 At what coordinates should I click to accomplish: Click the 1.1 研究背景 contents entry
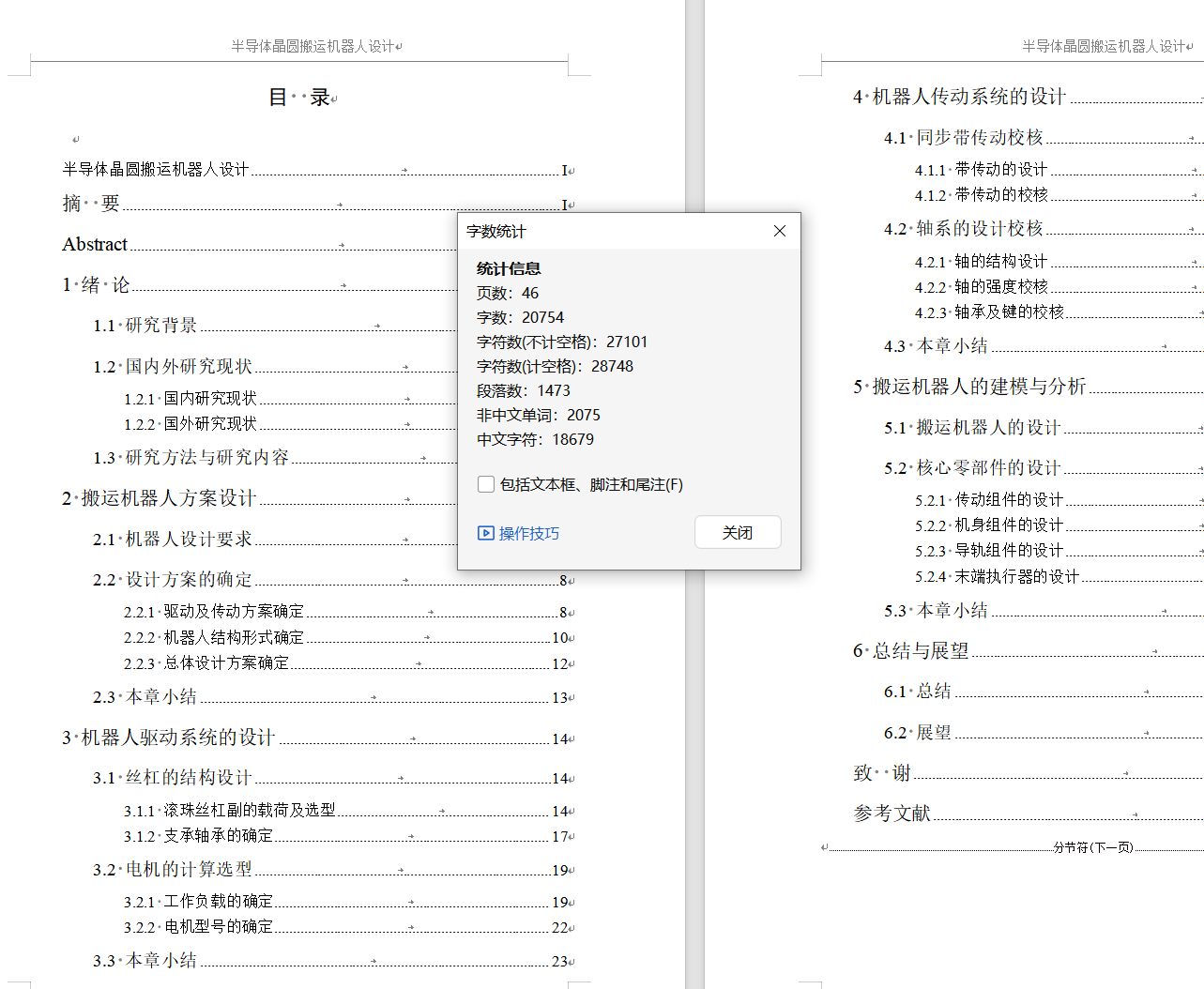[145, 326]
